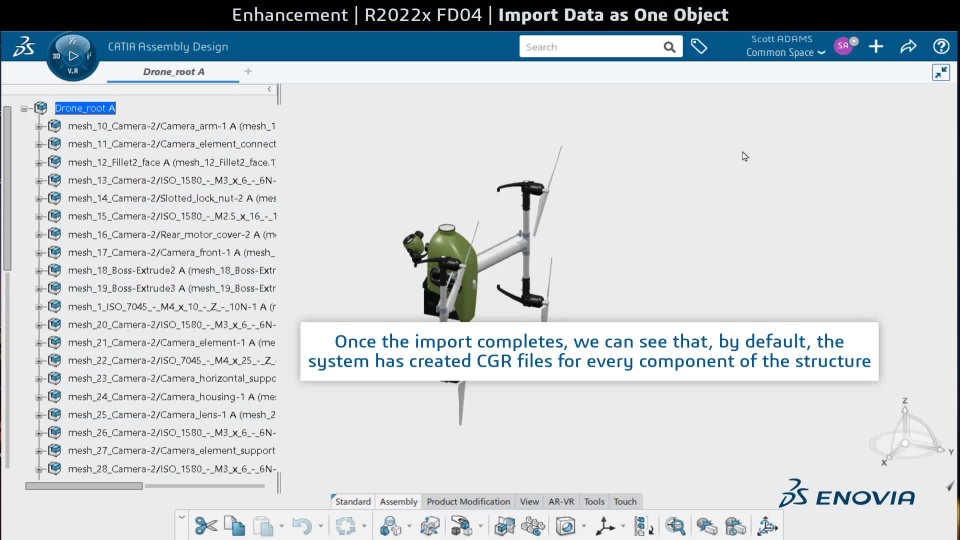
Task: Select mesh_21_Camera-2/Camera_element-1 row
Action: pyautogui.click(x=171, y=342)
